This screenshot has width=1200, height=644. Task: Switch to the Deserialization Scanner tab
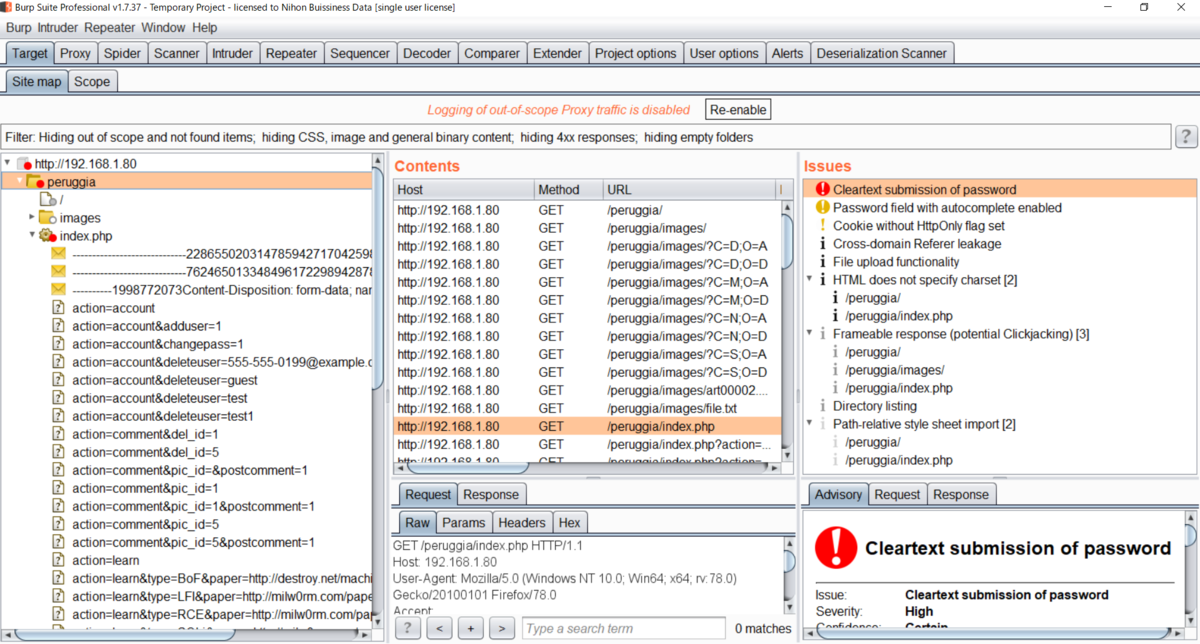pyautogui.click(x=882, y=53)
